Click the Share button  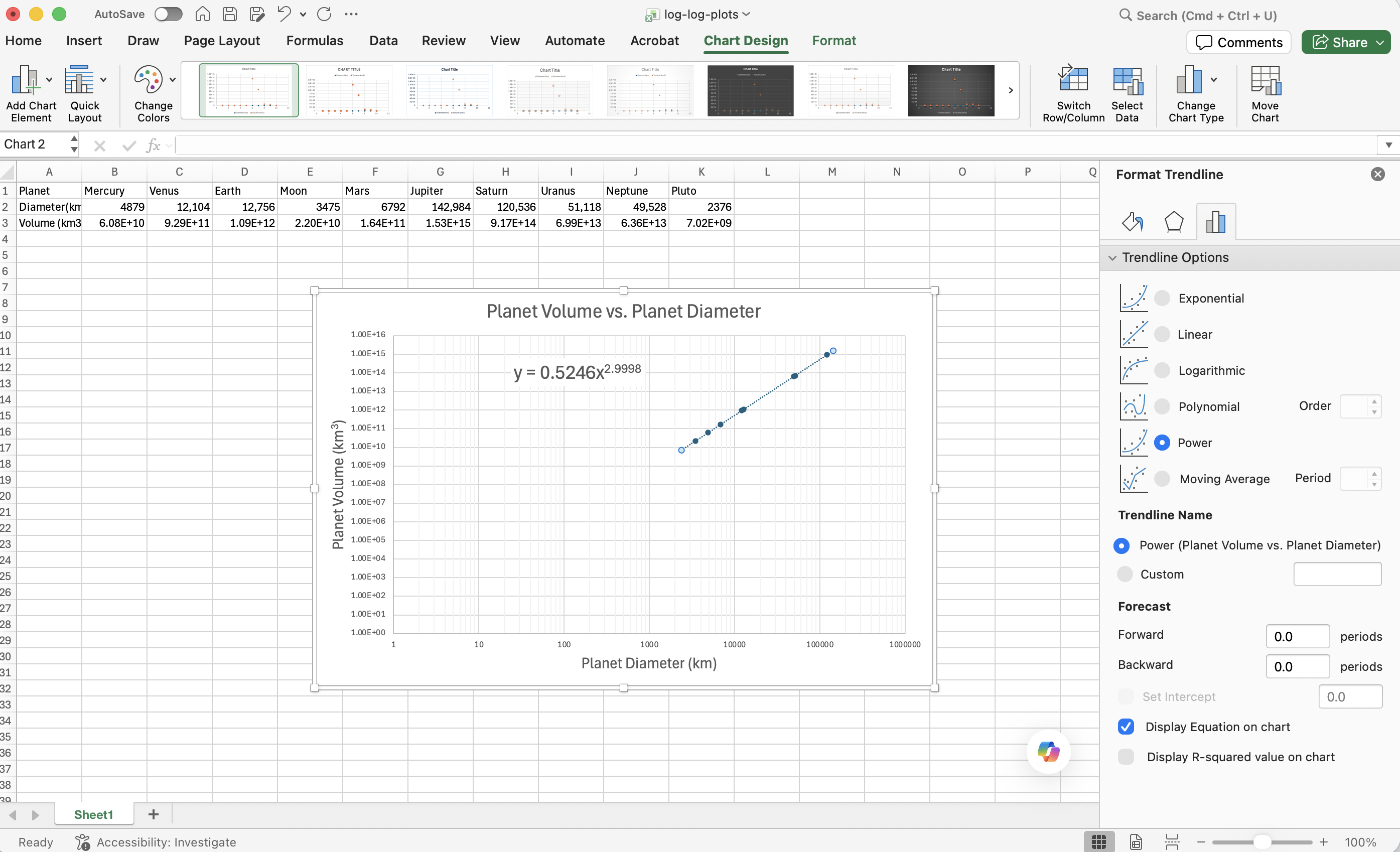[x=1345, y=43]
